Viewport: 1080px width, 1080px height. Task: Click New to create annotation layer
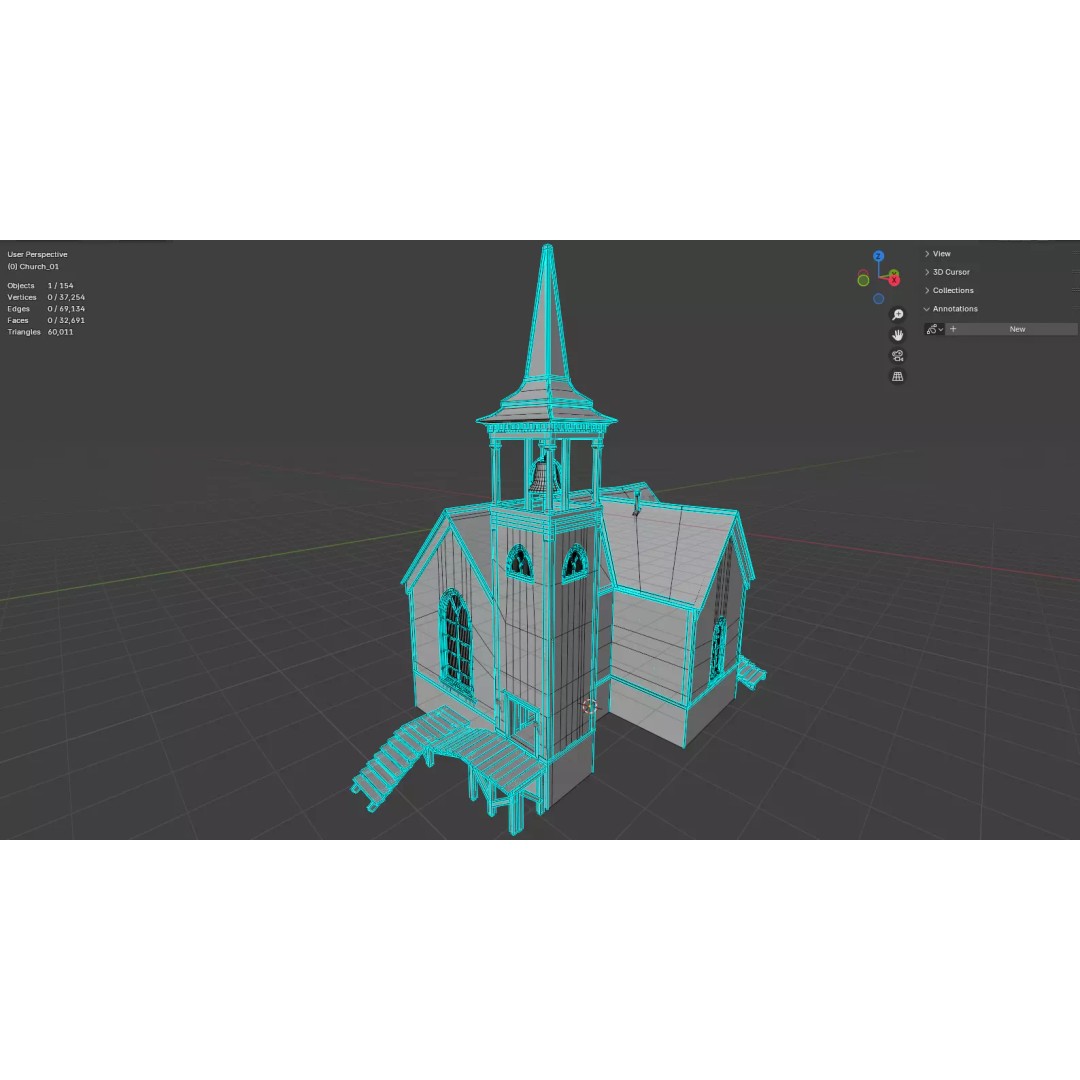pyautogui.click(x=1017, y=329)
